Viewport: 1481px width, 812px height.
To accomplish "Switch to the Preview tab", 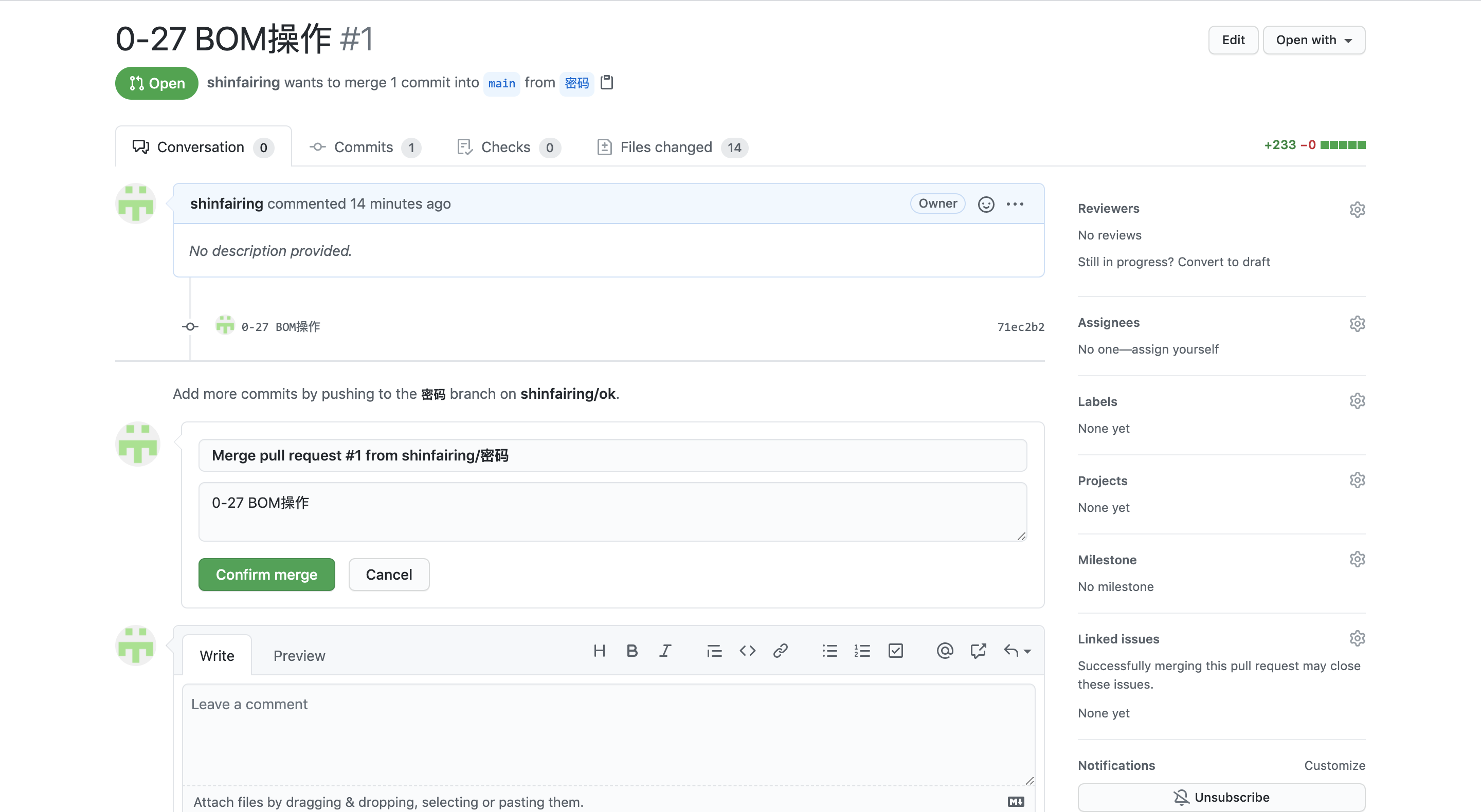I will (299, 656).
